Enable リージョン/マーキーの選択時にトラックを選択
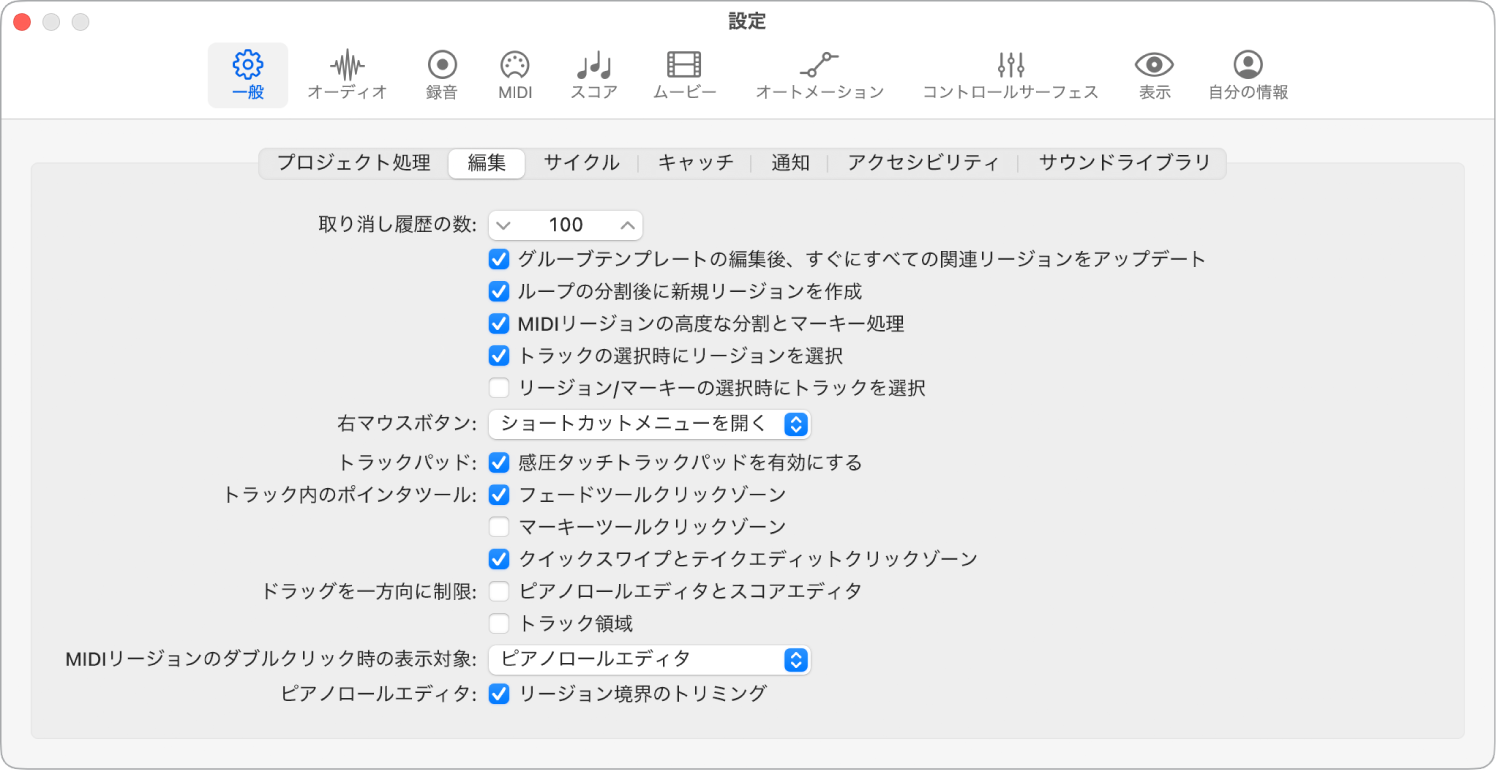The image size is (1498, 771). tap(498, 387)
